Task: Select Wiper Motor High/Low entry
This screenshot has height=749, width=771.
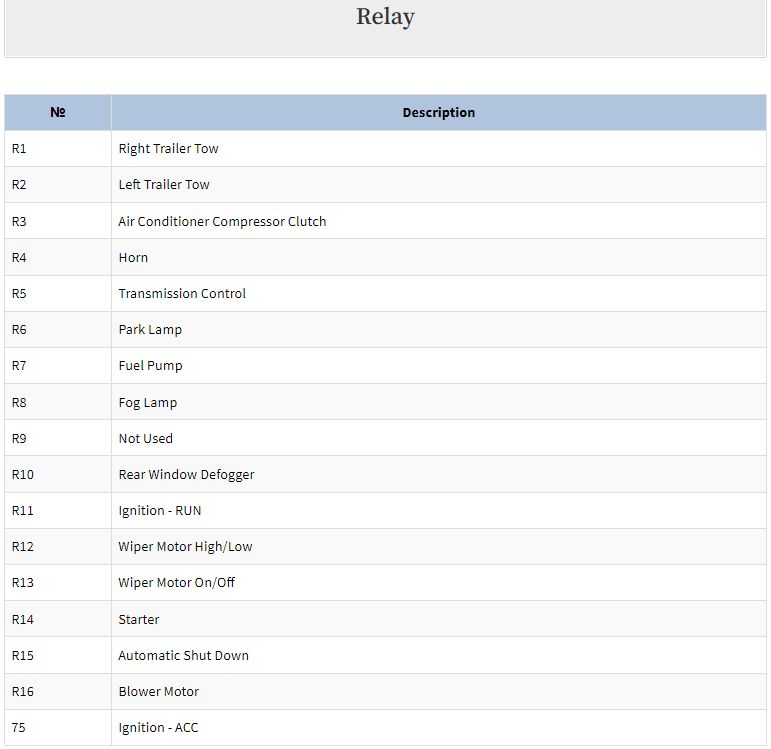Action: (x=185, y=546)
